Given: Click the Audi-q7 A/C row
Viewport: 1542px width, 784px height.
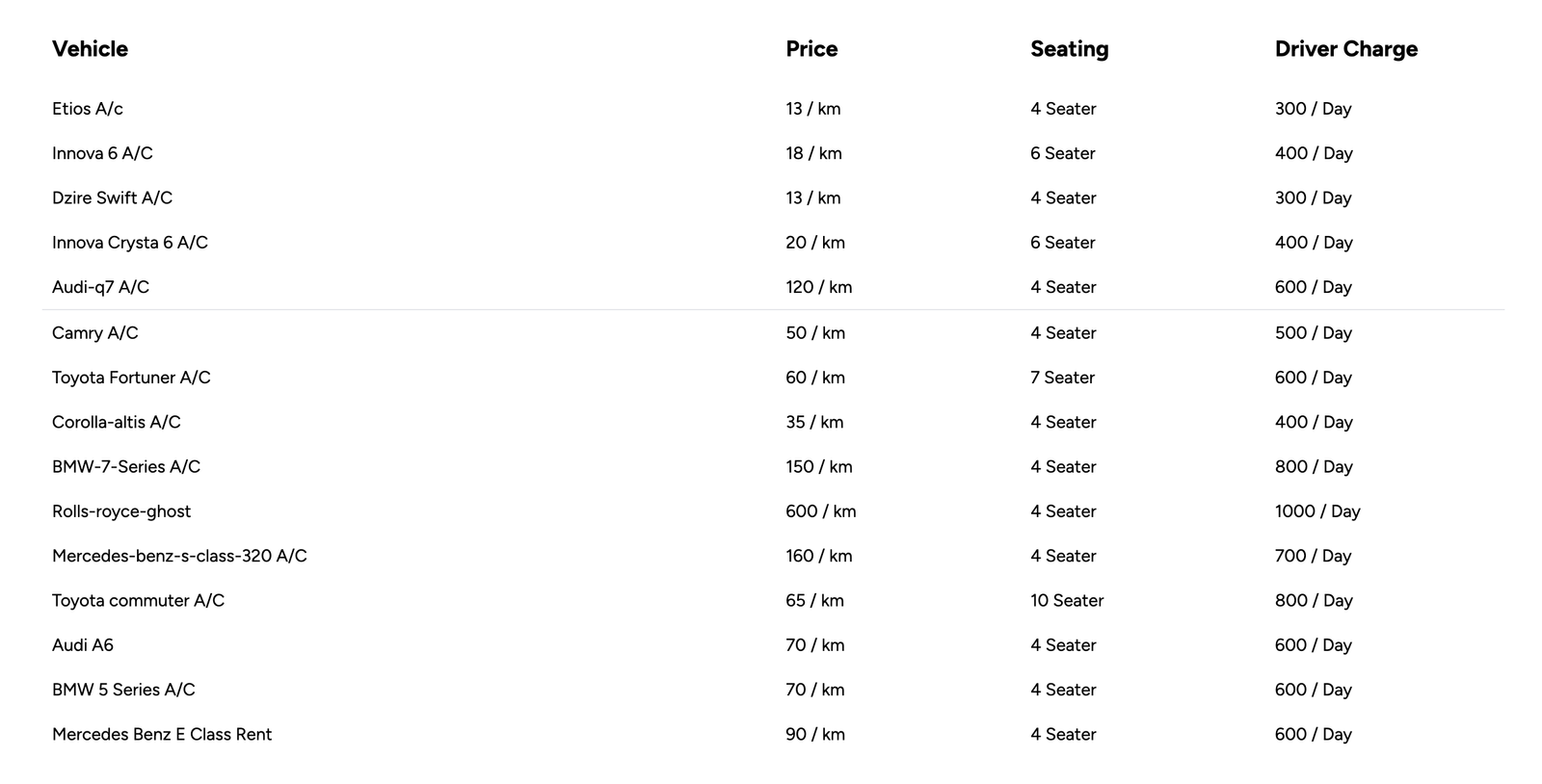Looking at the screenshot, I should 100,287.
